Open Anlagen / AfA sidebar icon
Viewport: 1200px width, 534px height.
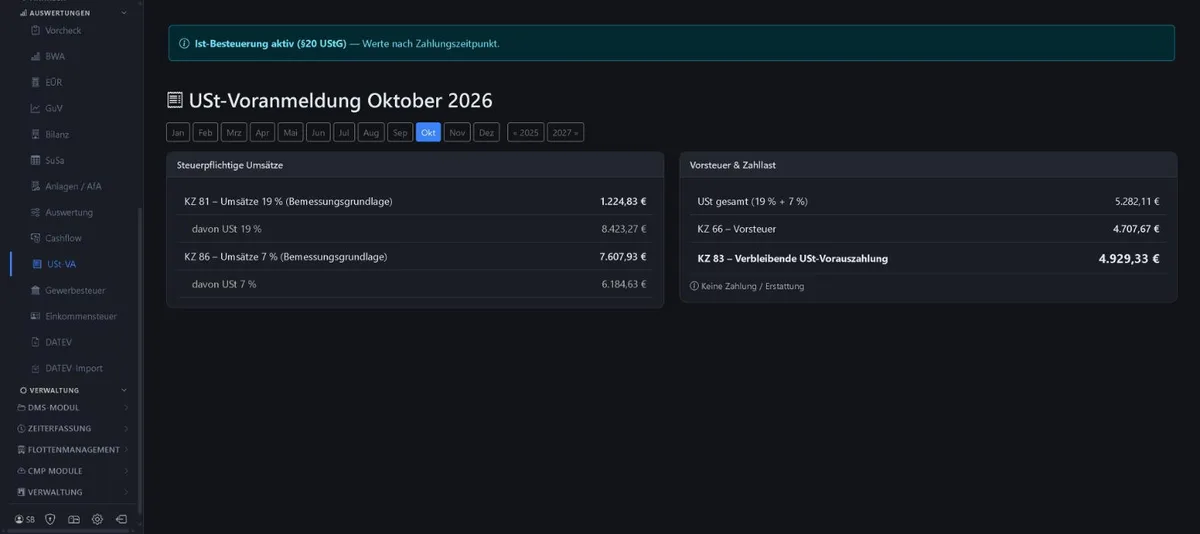(35, 186)
